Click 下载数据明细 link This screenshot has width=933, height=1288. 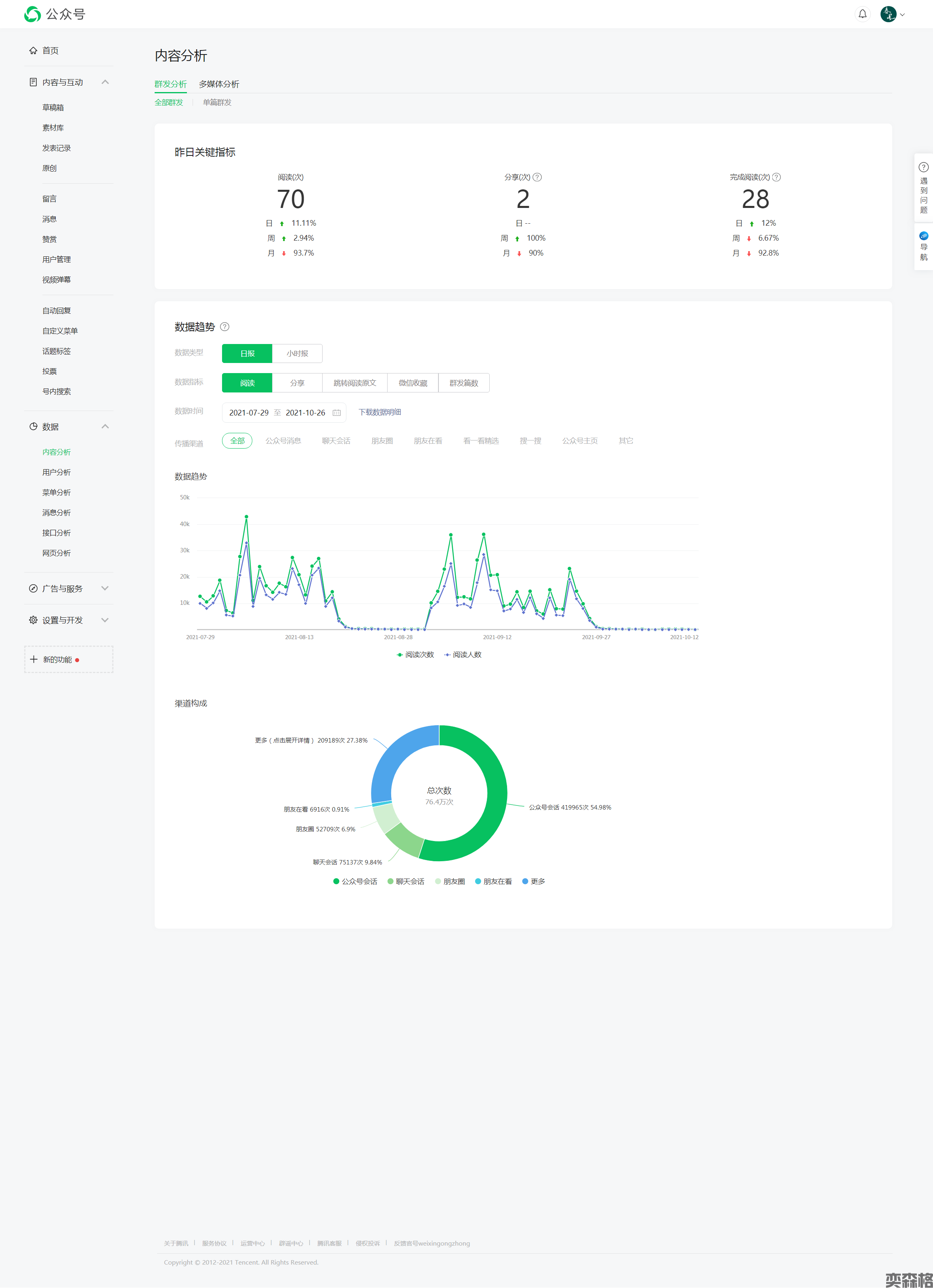(x=379, y=412)
